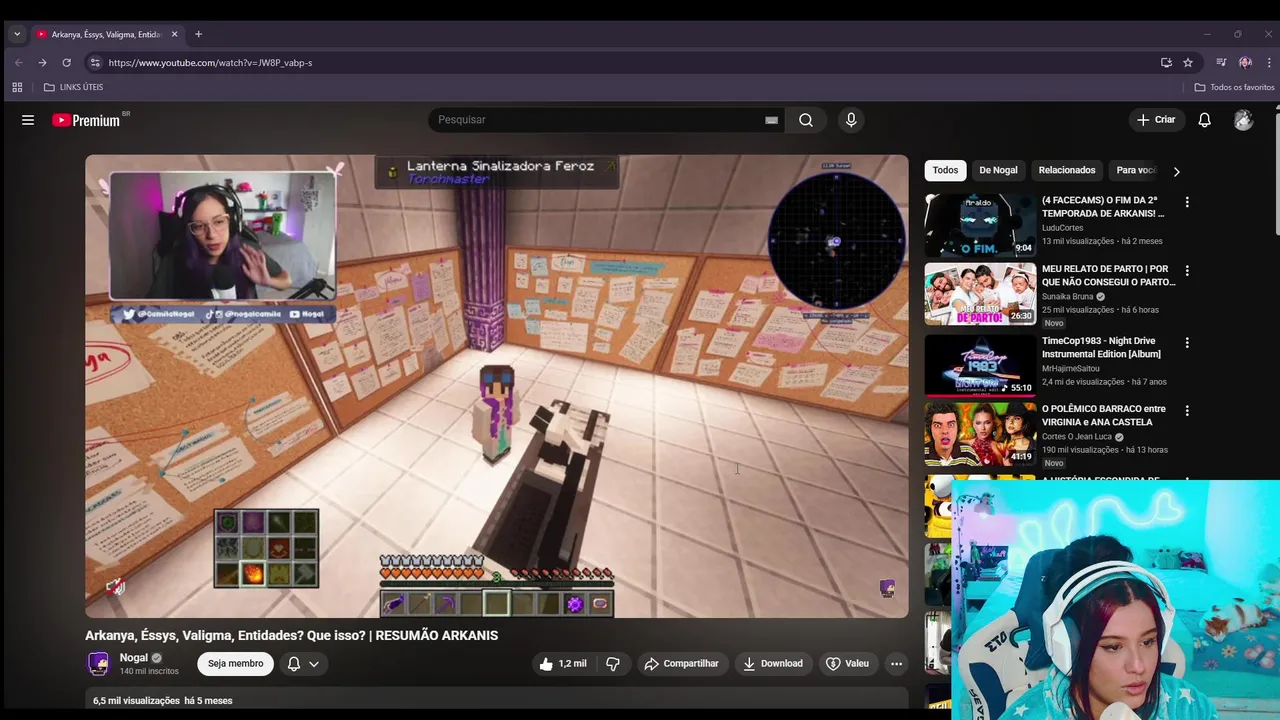This screenshot has height=720, width=1280.
Task: Open the POLÊMICO BARRACO video thumbnail
Action: tap(980, 433)
